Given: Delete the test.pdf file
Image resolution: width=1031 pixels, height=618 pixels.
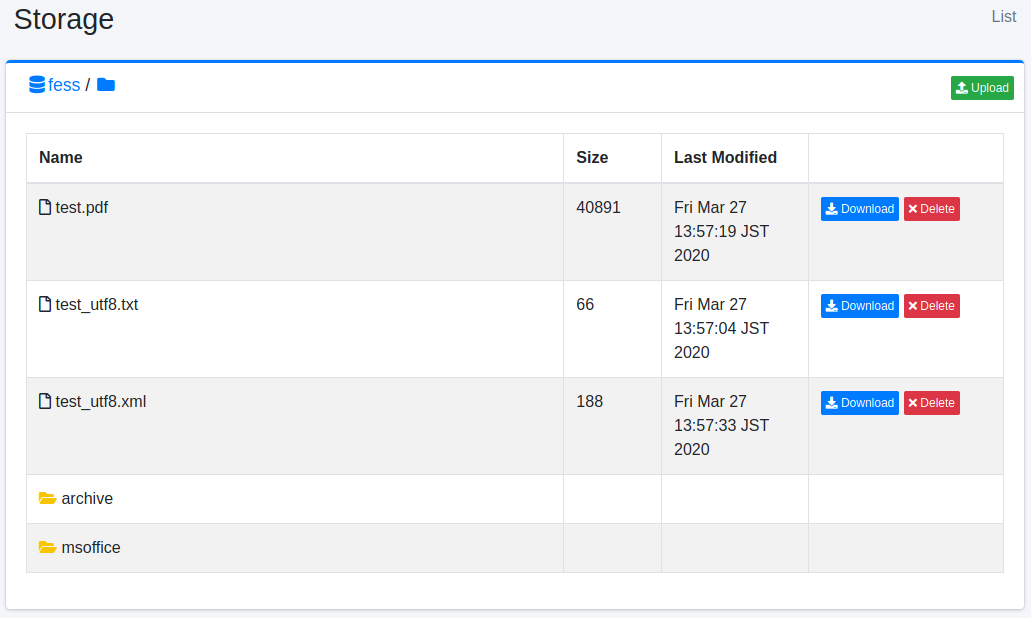Looking at the screenshot, I should [931, 209].
